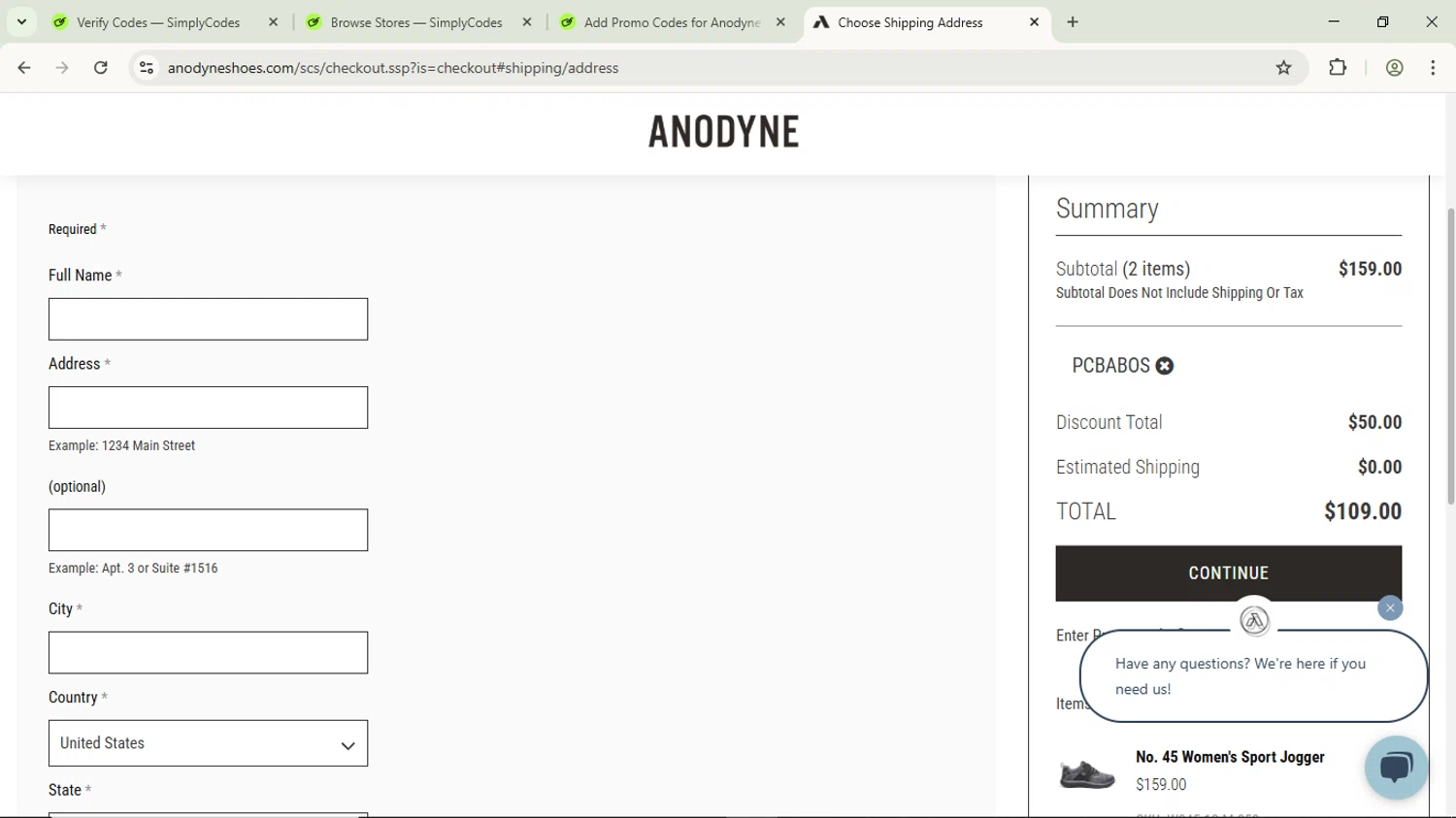This screenshot has height=818, width=1456.
Task: Focus the optional address line field
Action: pyautogui.click(x=208, y=530)
